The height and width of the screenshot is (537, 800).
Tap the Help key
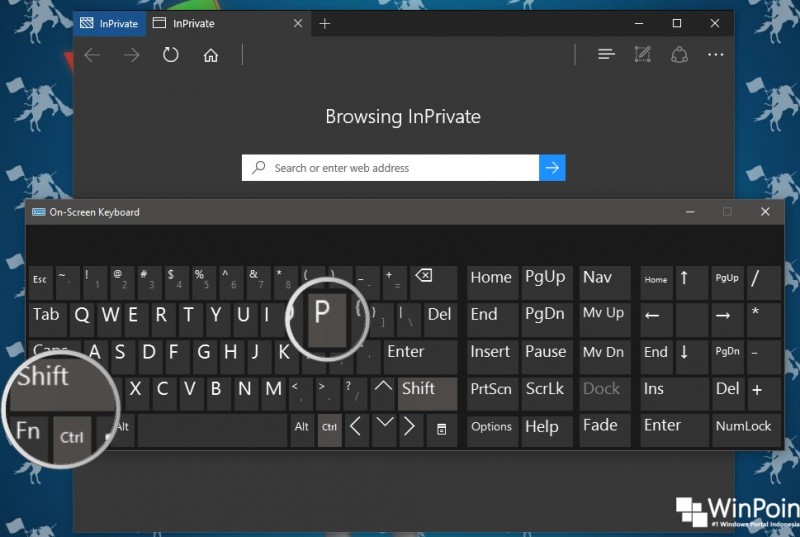coord(546,431)
